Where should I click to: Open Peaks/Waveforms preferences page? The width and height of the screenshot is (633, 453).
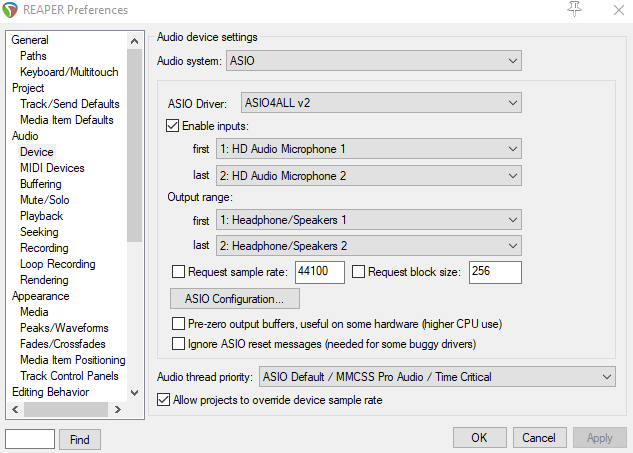[65, 328]
